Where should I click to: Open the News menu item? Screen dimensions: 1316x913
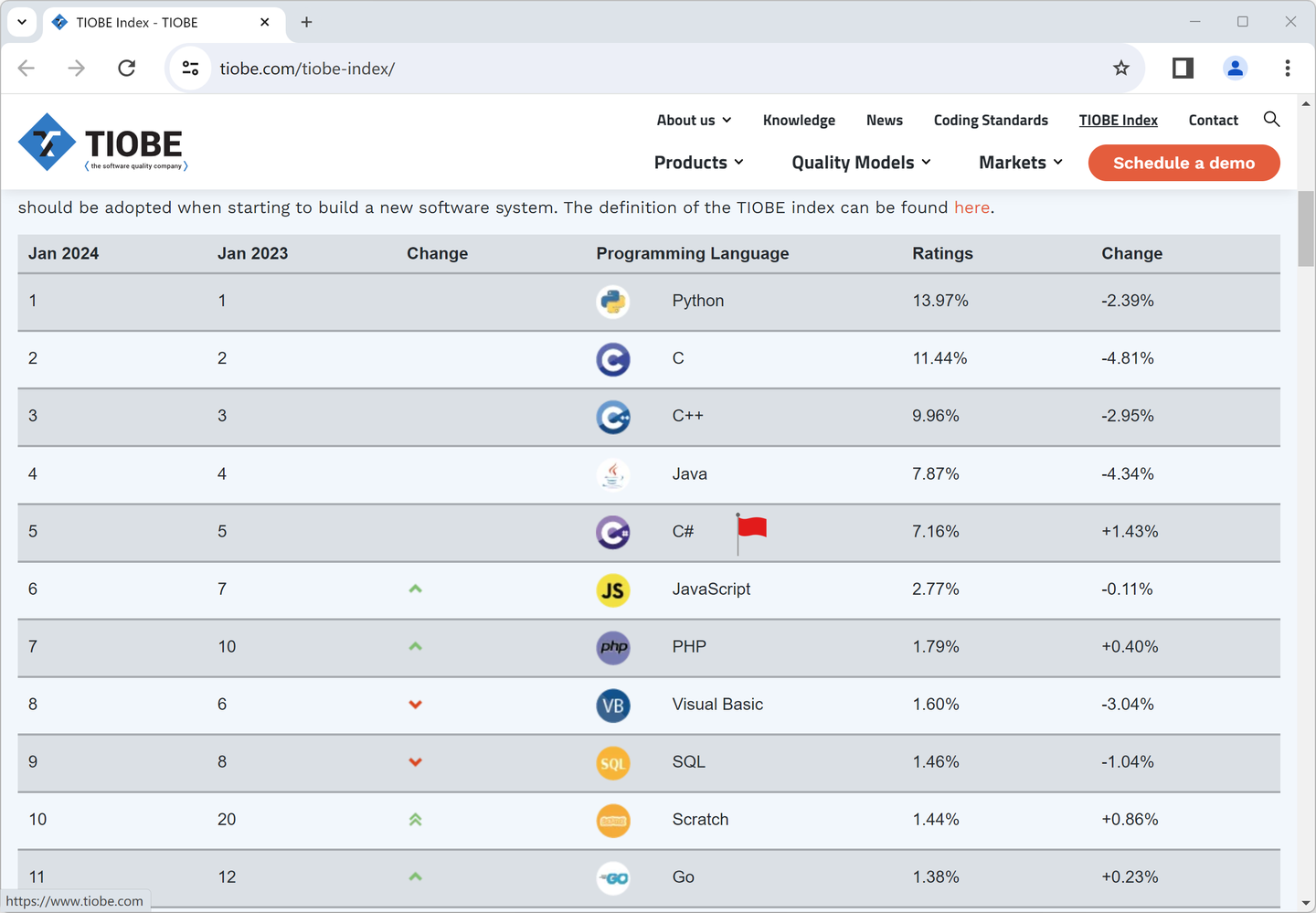click(x=885, y=121)
